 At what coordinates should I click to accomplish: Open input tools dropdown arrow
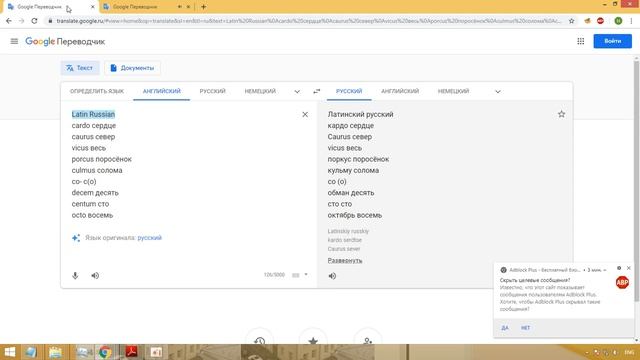tap(306, 275)
